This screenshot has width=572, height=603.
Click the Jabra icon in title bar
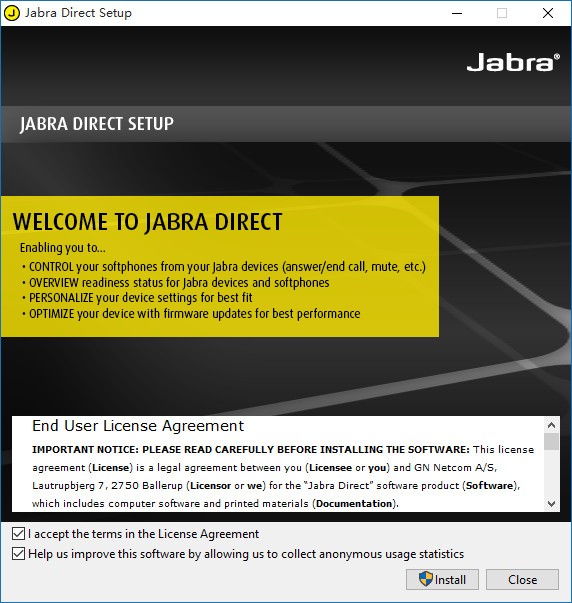(12, 13)
